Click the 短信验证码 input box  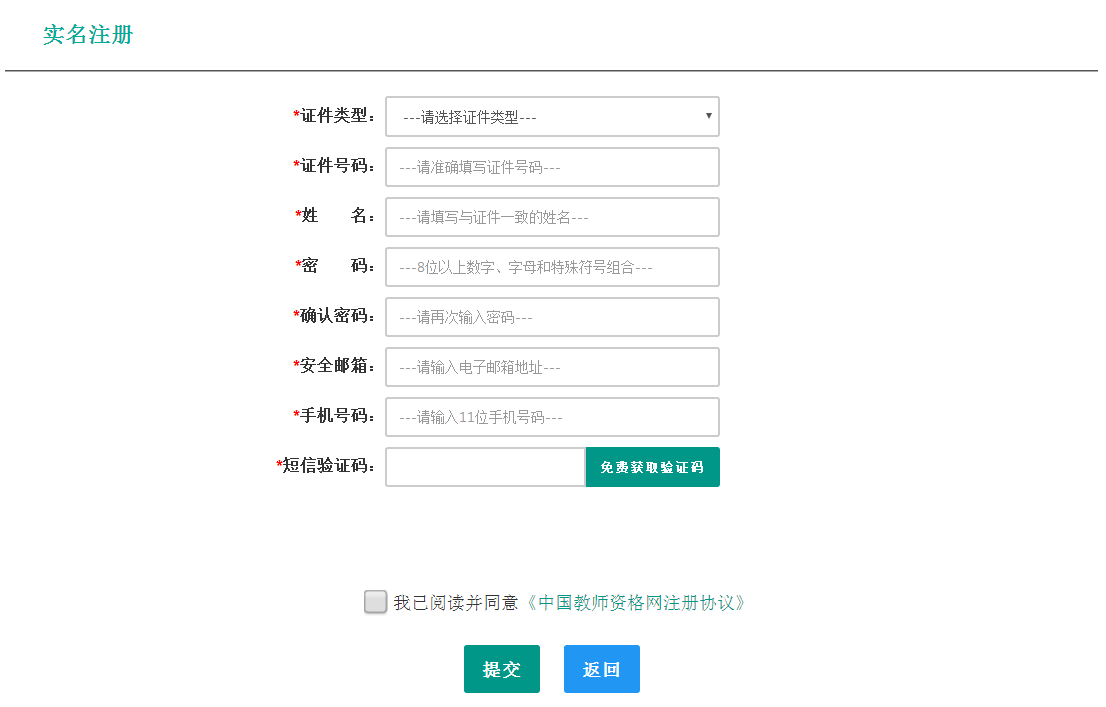coord(485,467)
